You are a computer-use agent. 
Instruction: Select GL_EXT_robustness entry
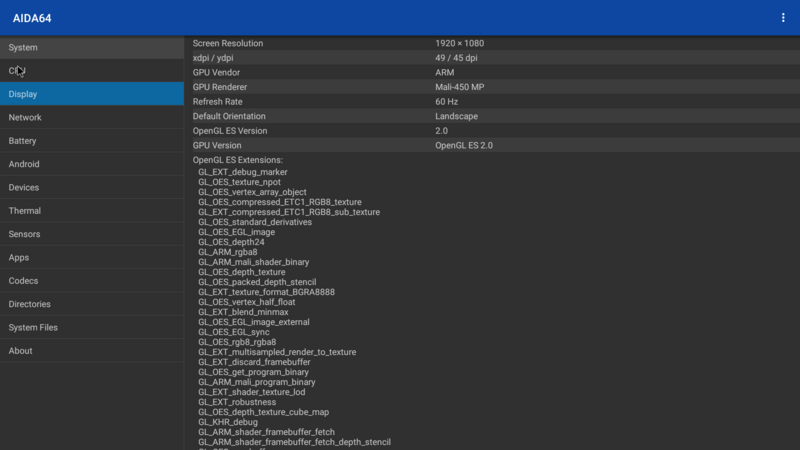coord(237,402)
